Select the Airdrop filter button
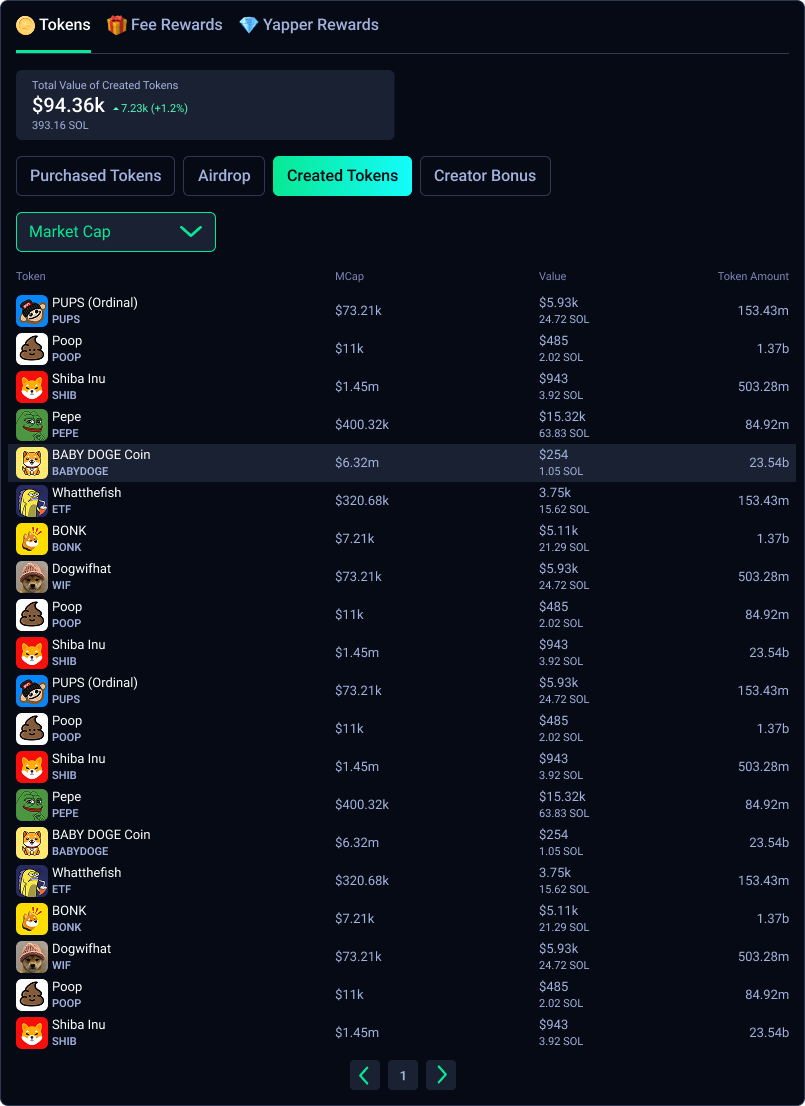This screenshot has width=805, height=1106. coord(224,176)
